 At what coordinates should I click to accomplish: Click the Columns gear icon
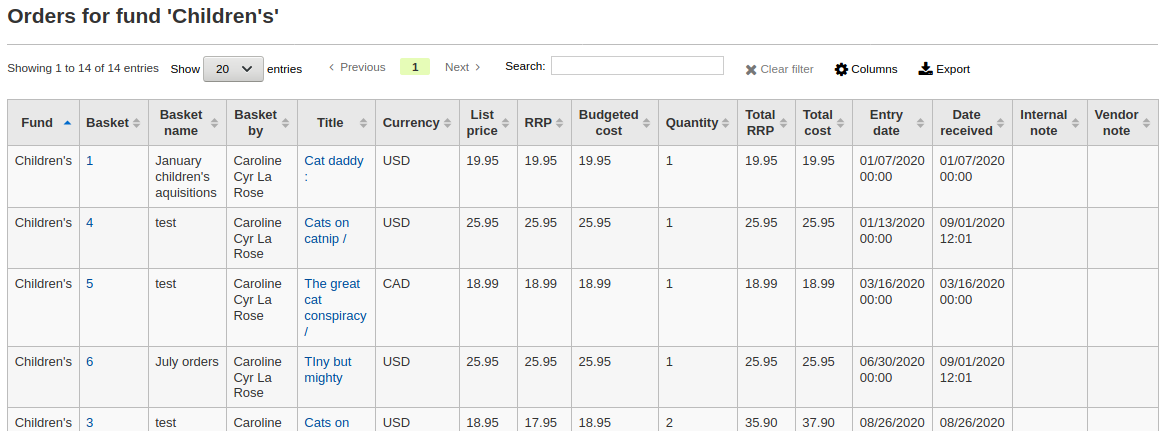(841, 70)
